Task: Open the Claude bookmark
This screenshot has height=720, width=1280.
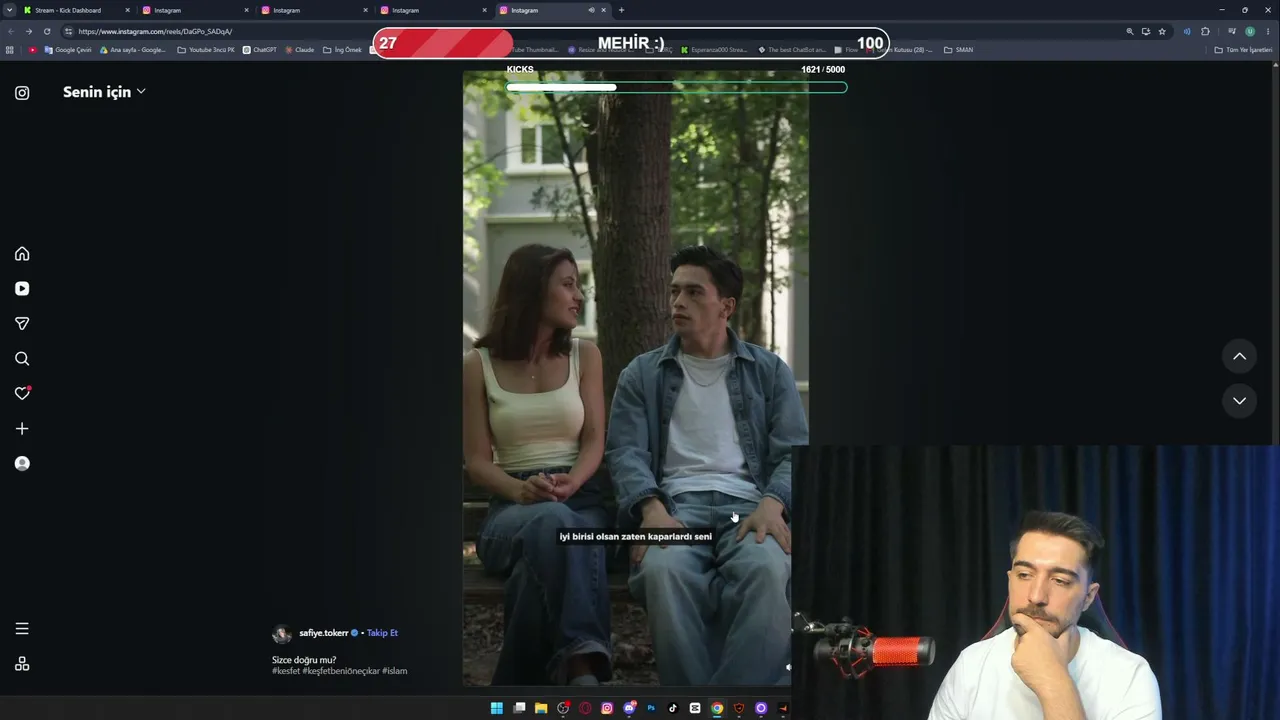Action: [x=299, y=50]
